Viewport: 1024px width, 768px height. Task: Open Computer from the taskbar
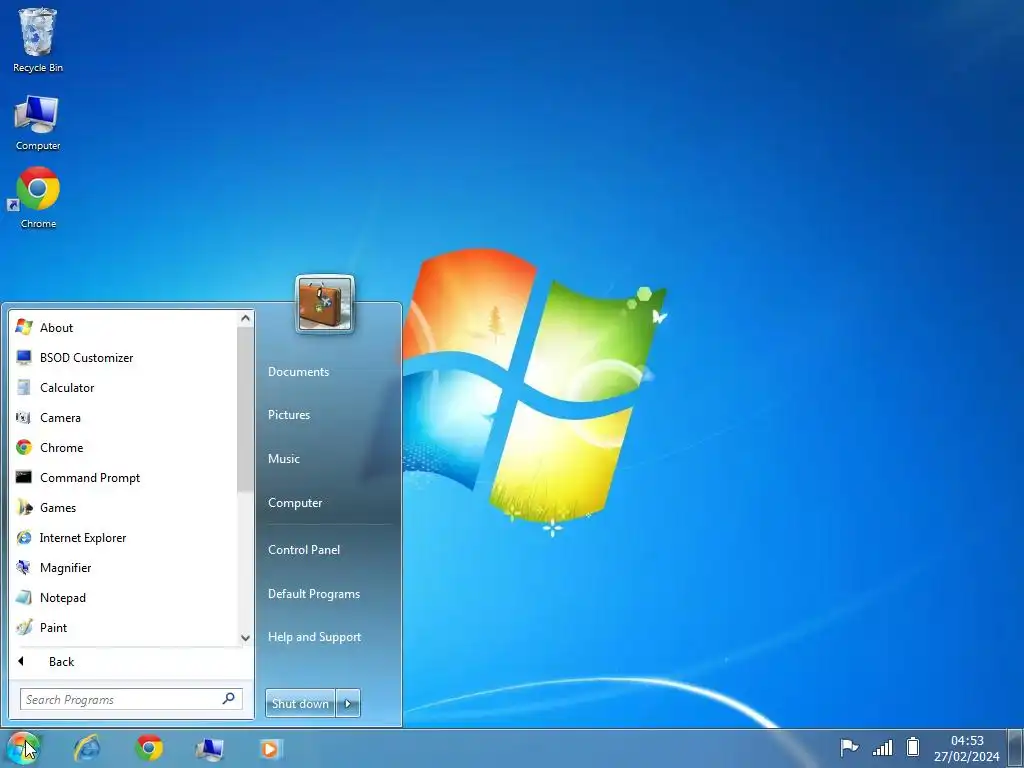210,749
